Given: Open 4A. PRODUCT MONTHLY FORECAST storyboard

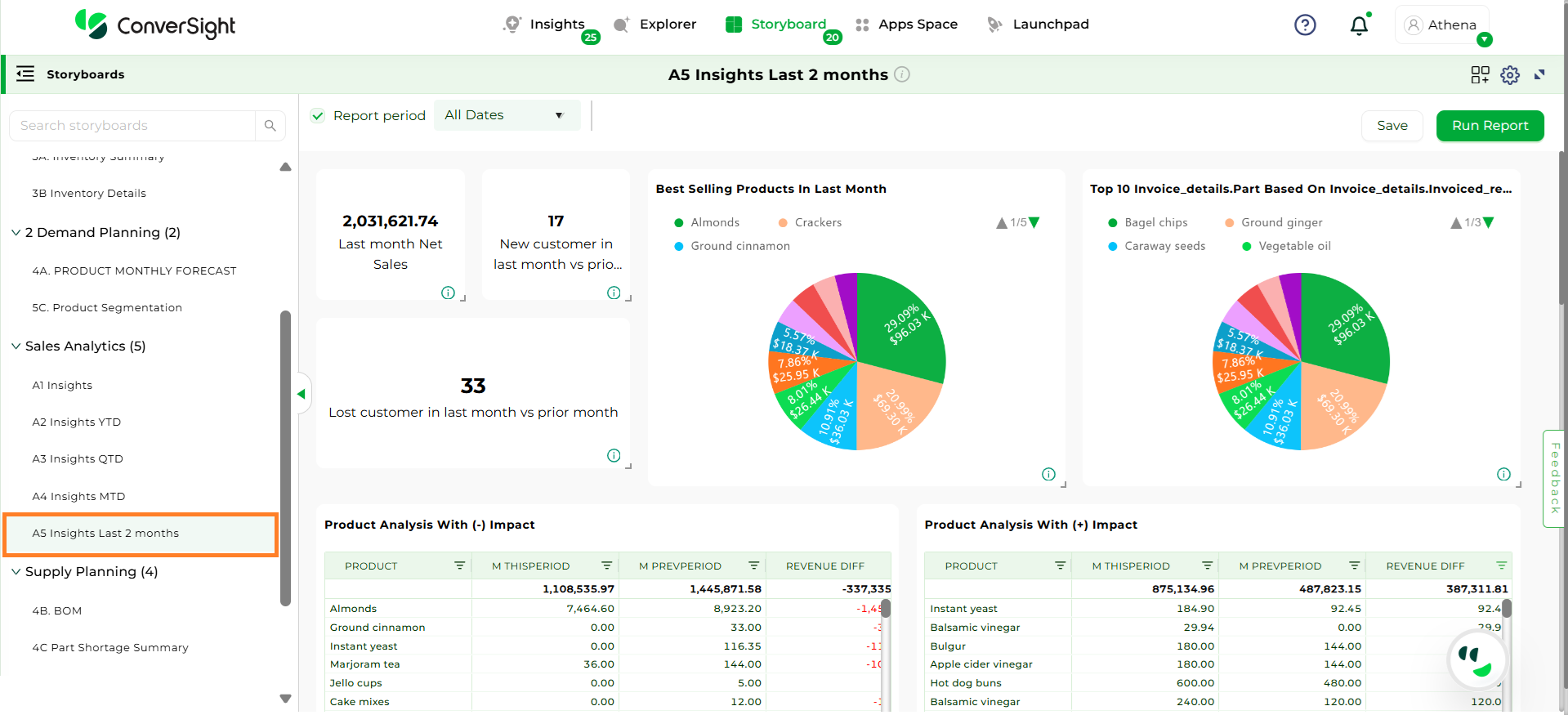Looking at the screenshot, I should click(x=134, y=270).
